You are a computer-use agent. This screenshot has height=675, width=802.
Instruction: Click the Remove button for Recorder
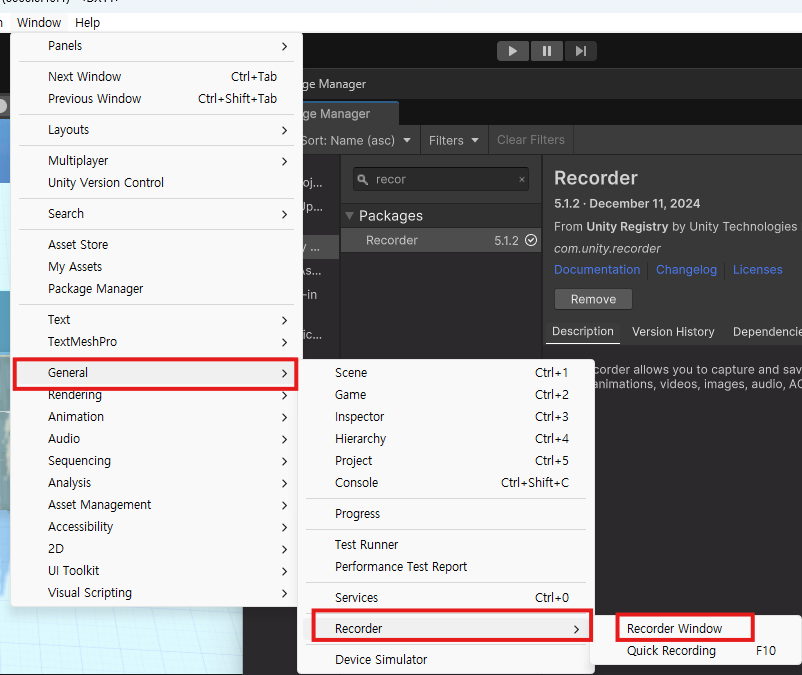593,299
